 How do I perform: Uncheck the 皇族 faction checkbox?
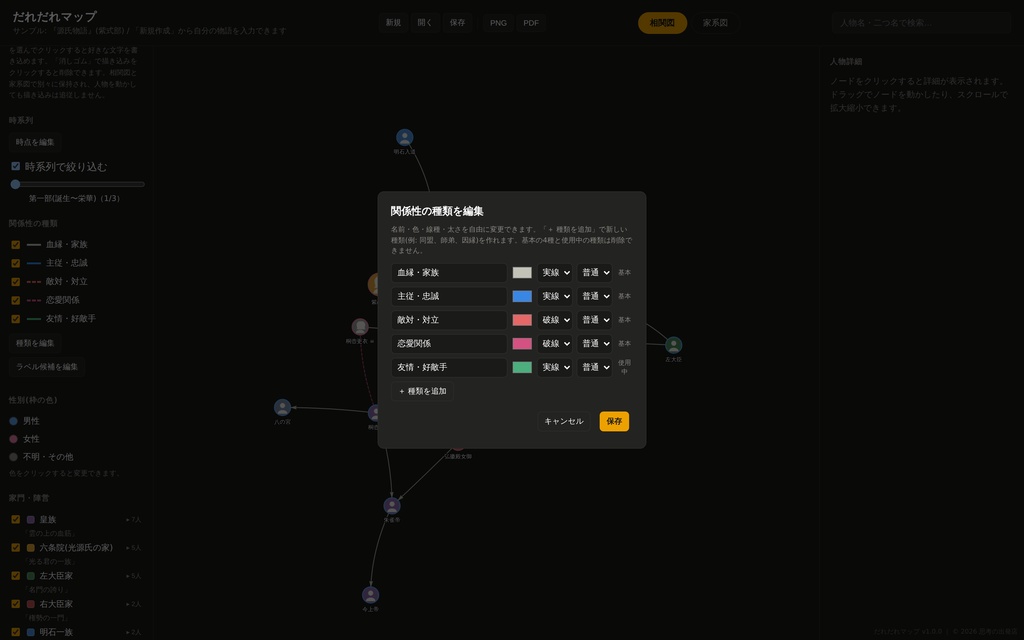[x=16, y=520]
